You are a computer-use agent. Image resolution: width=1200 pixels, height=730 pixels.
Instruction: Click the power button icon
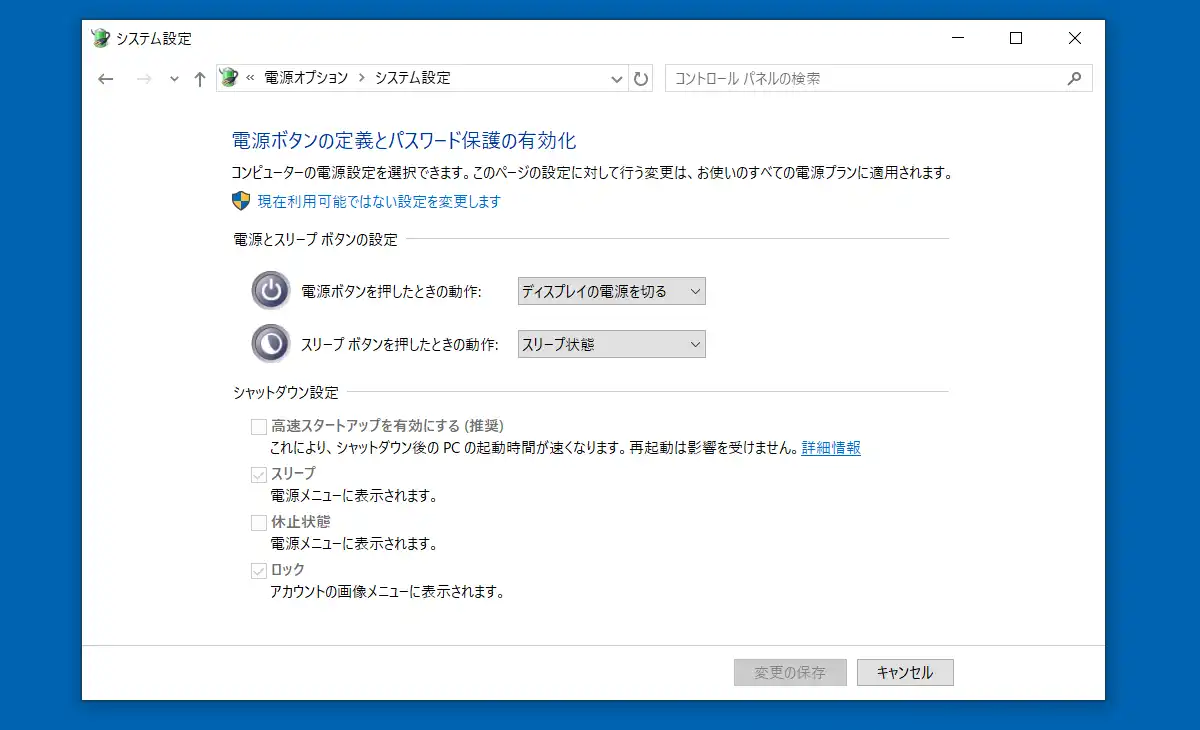271,291
